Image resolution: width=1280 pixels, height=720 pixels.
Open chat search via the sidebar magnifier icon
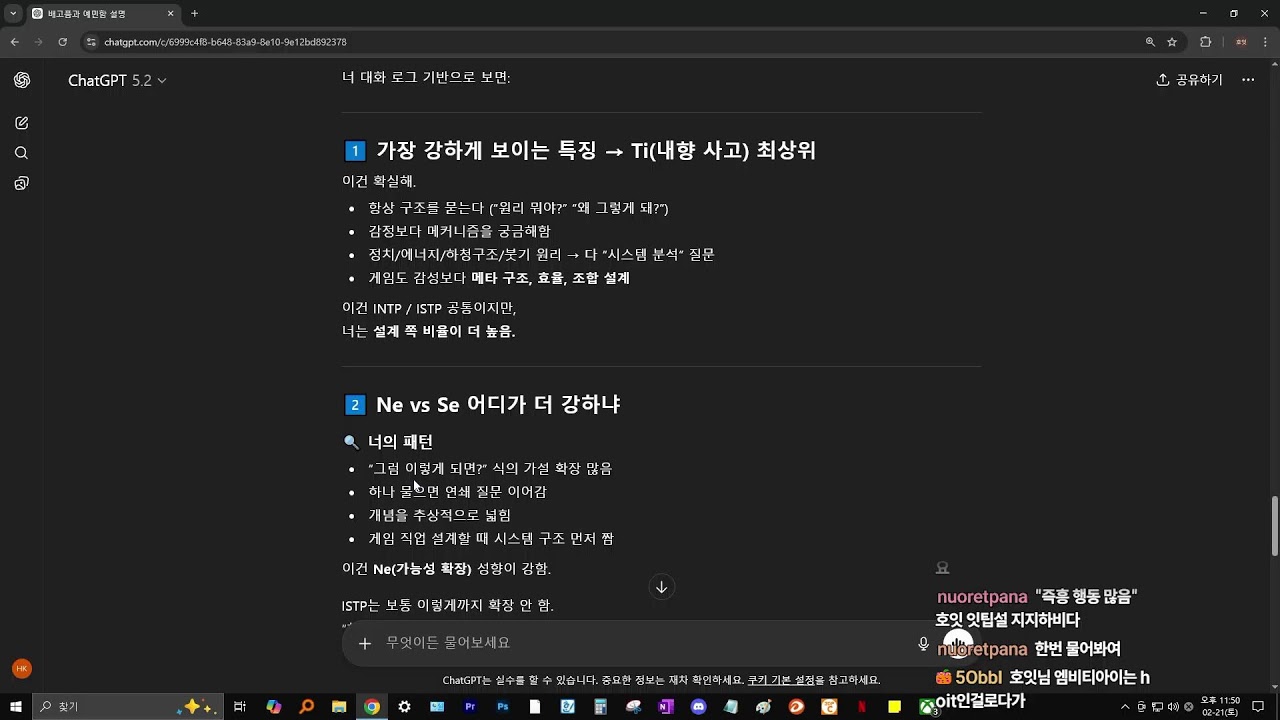click(22, 153)
